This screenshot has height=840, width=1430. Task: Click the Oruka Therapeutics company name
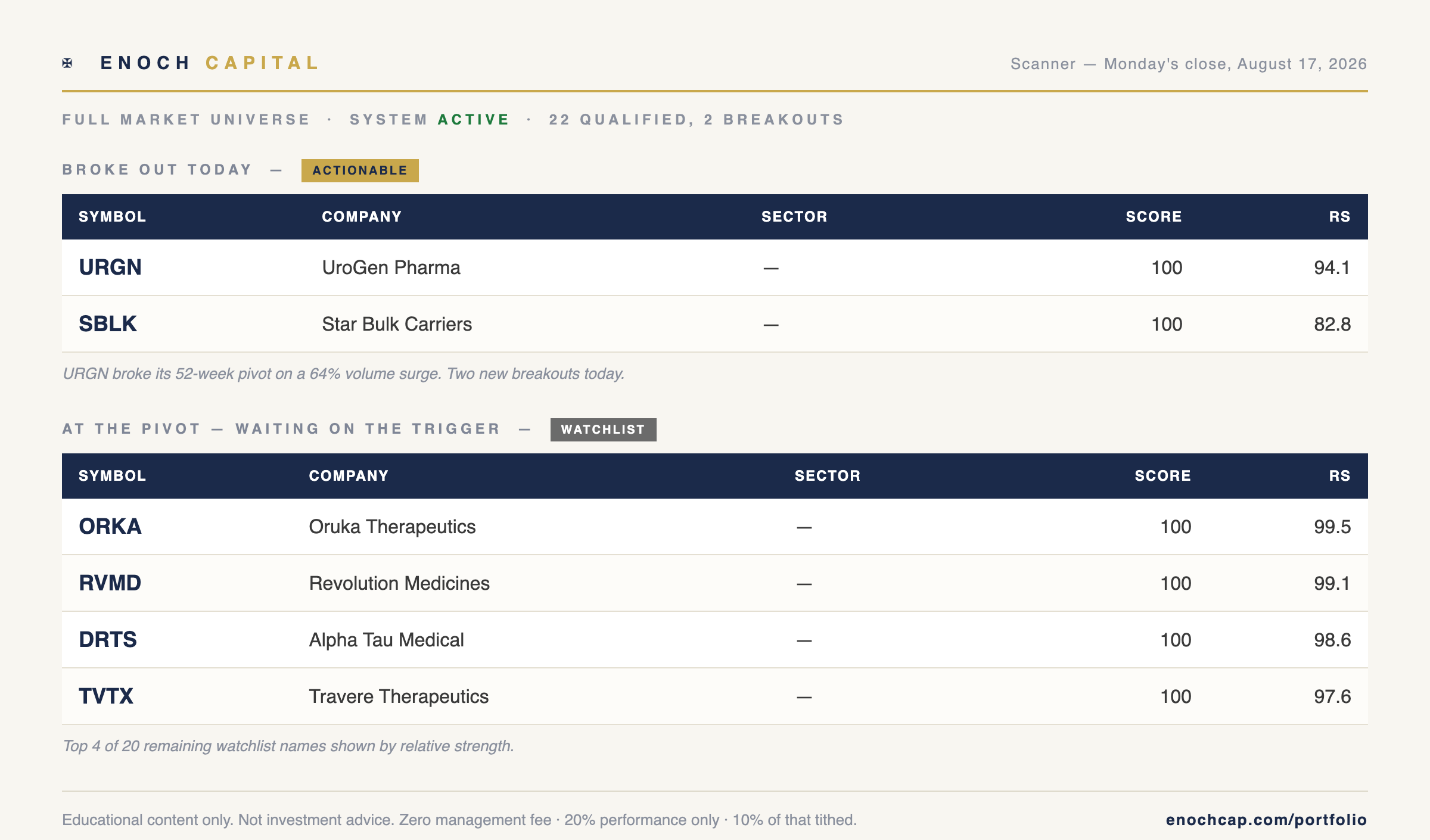click(x=392, y=527)
